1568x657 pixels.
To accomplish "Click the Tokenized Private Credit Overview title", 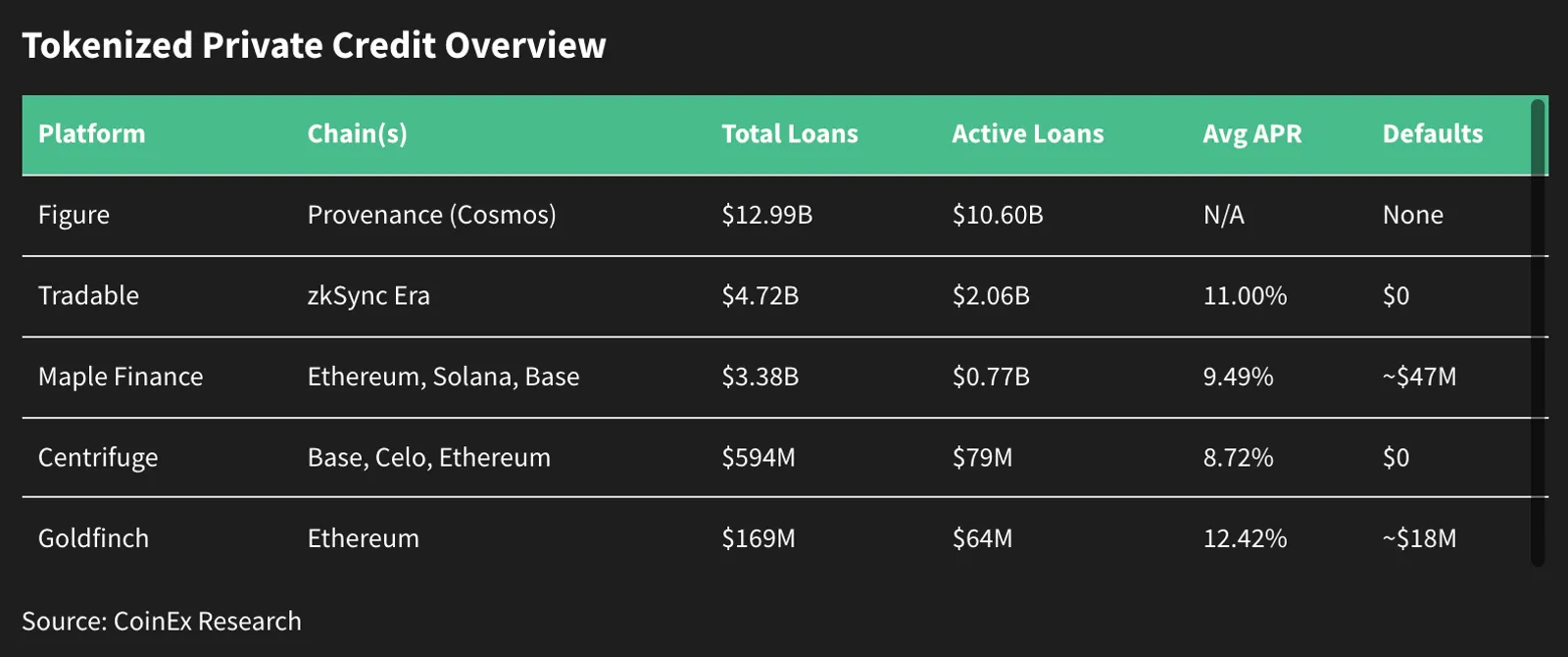I will click(314, 46).
